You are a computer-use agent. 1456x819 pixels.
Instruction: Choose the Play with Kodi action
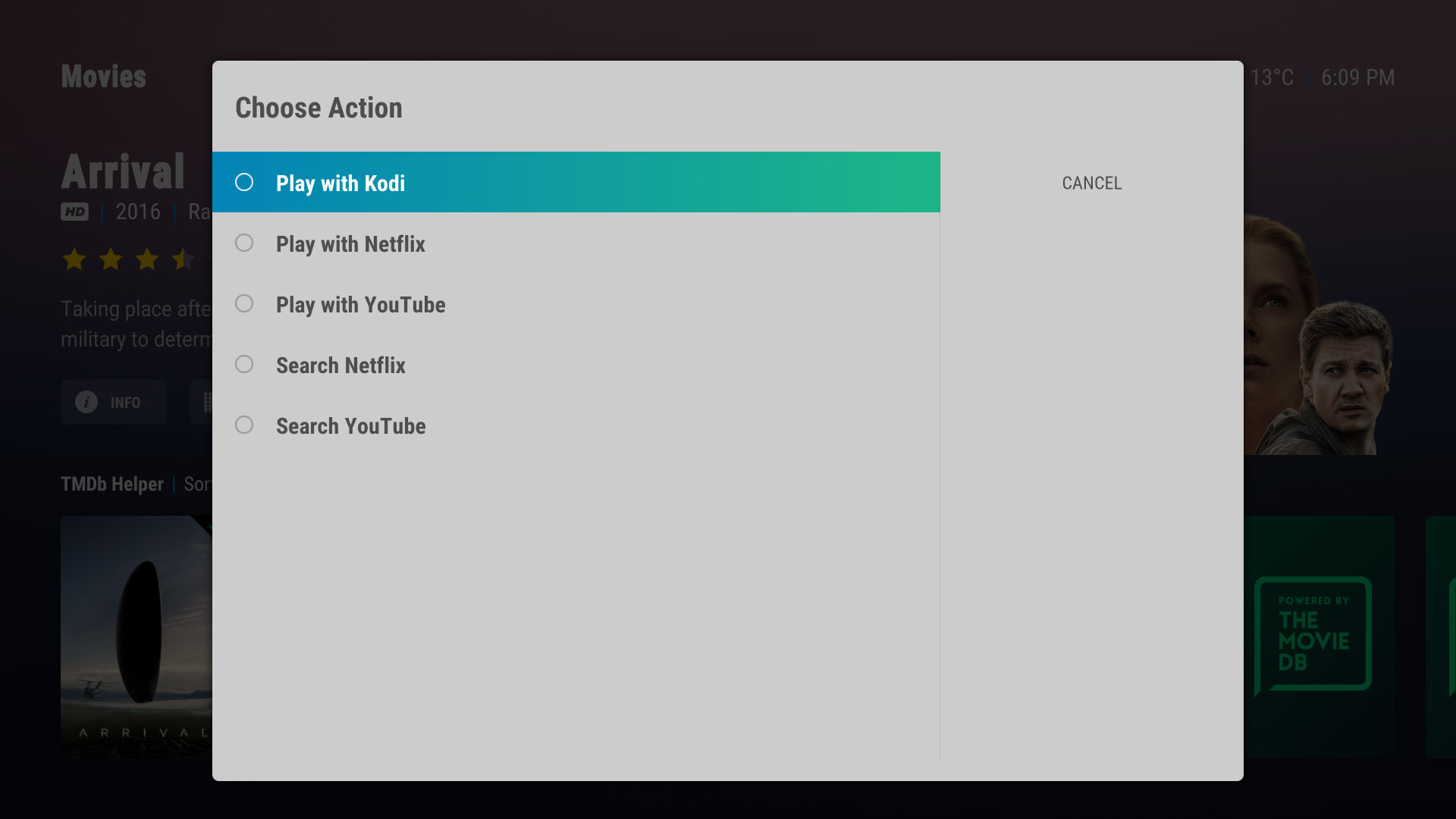pyautogui.click(x=576, y=182)
